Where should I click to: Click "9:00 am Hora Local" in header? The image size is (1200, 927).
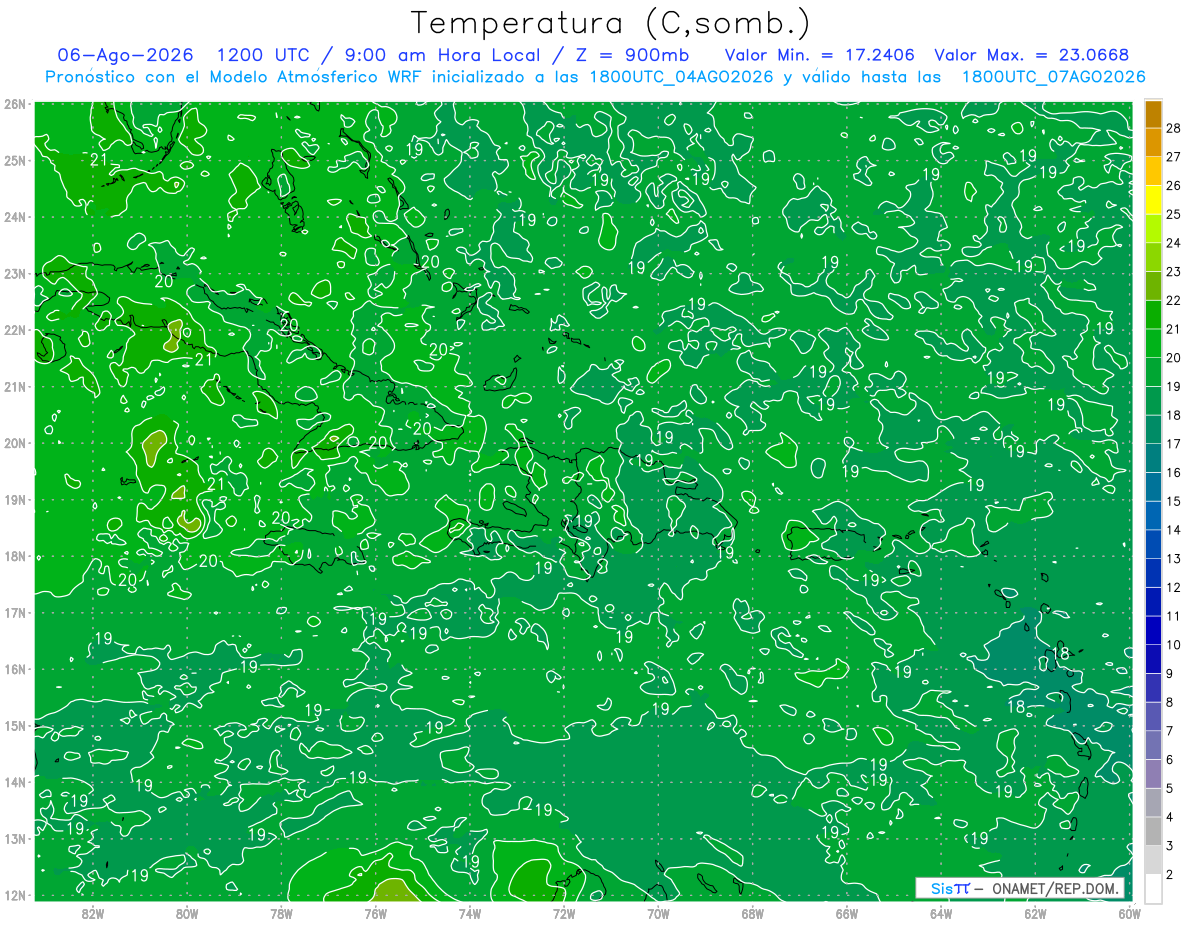[x=444, y=55]
